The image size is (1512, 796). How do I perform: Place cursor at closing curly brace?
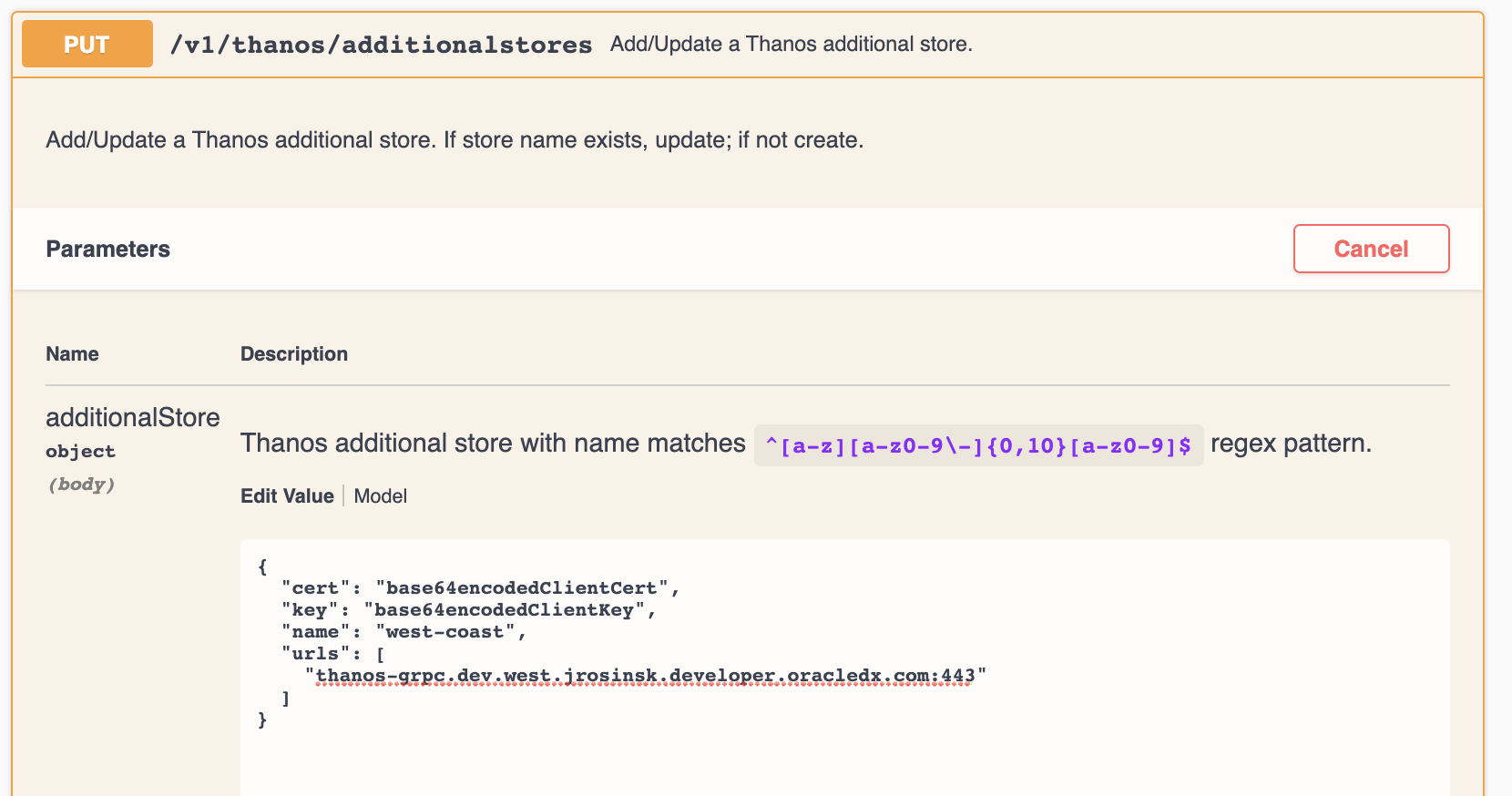pos(262,719)
